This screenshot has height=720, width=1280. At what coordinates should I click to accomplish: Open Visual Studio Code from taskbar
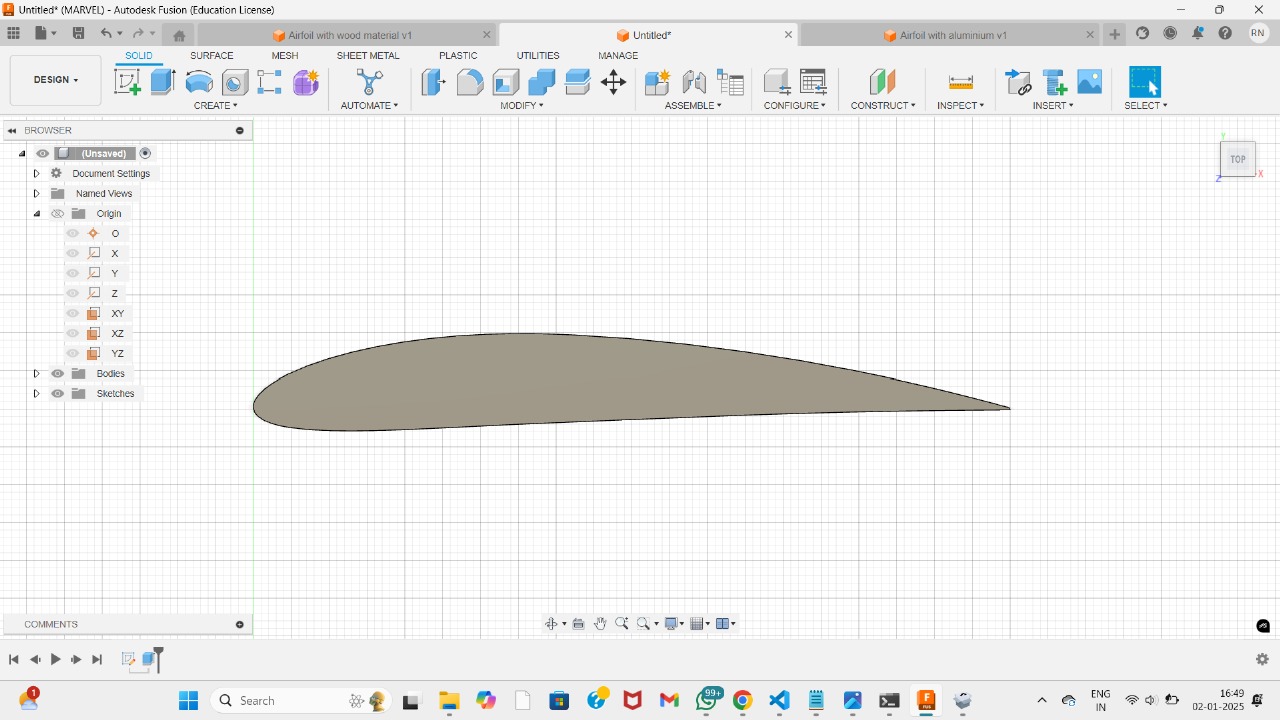(779, 701)
